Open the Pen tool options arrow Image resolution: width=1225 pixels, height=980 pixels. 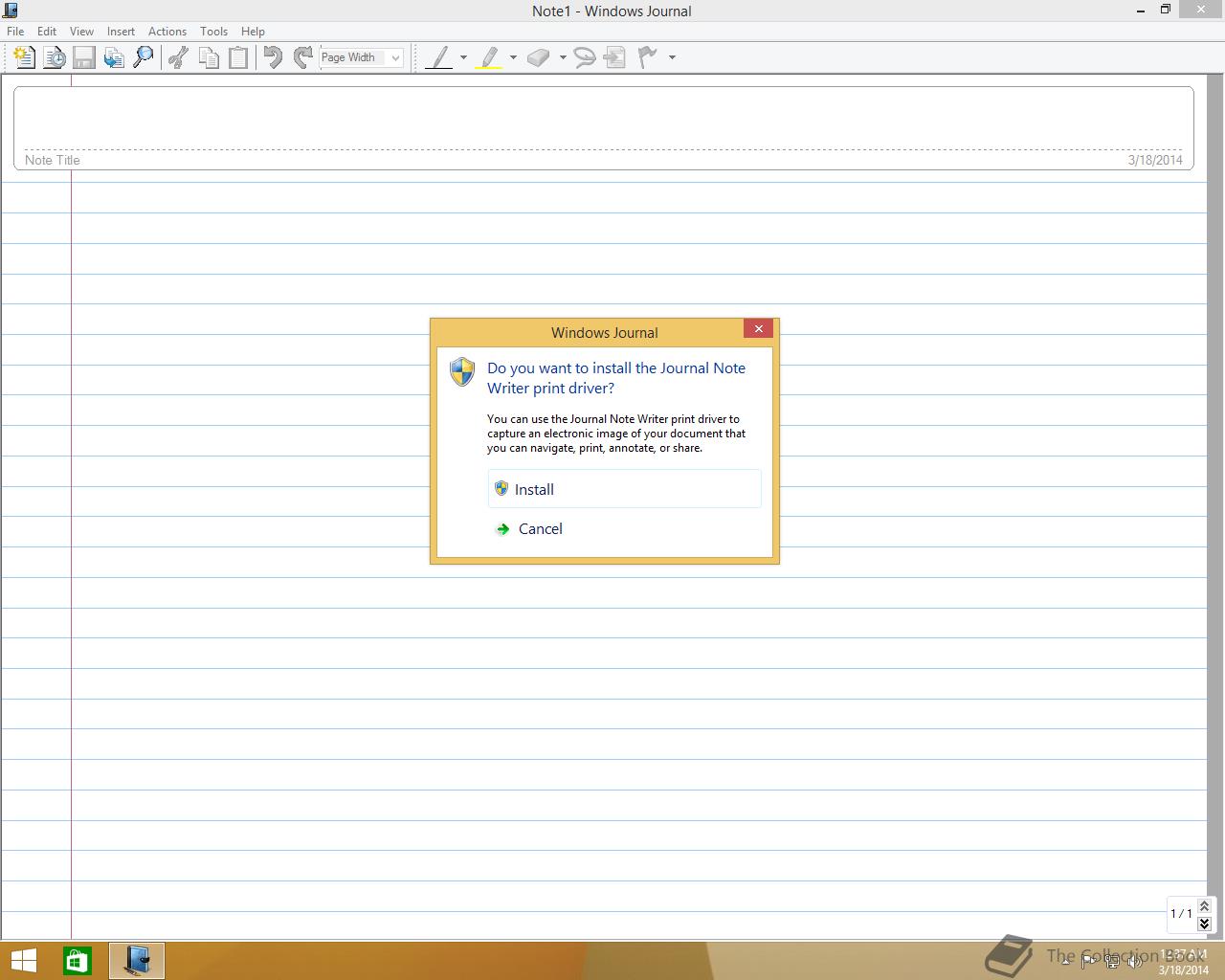click(x=463, y=57)
